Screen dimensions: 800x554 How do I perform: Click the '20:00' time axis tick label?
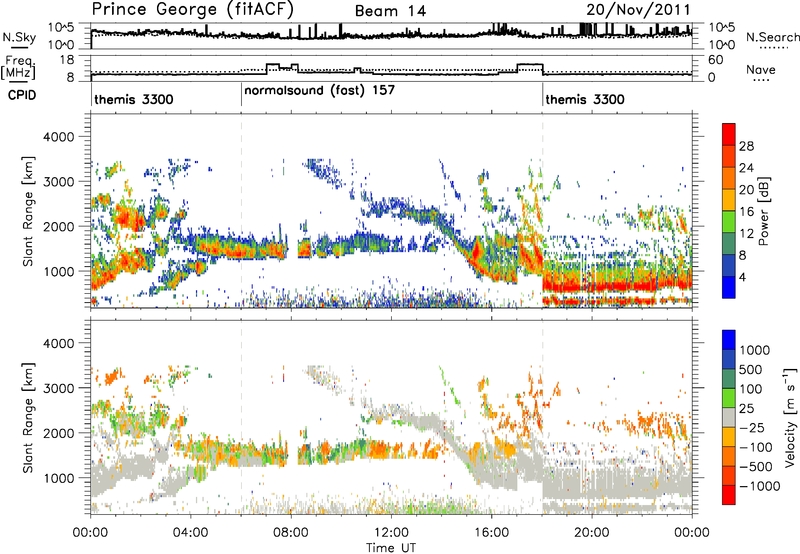(591, 533)
